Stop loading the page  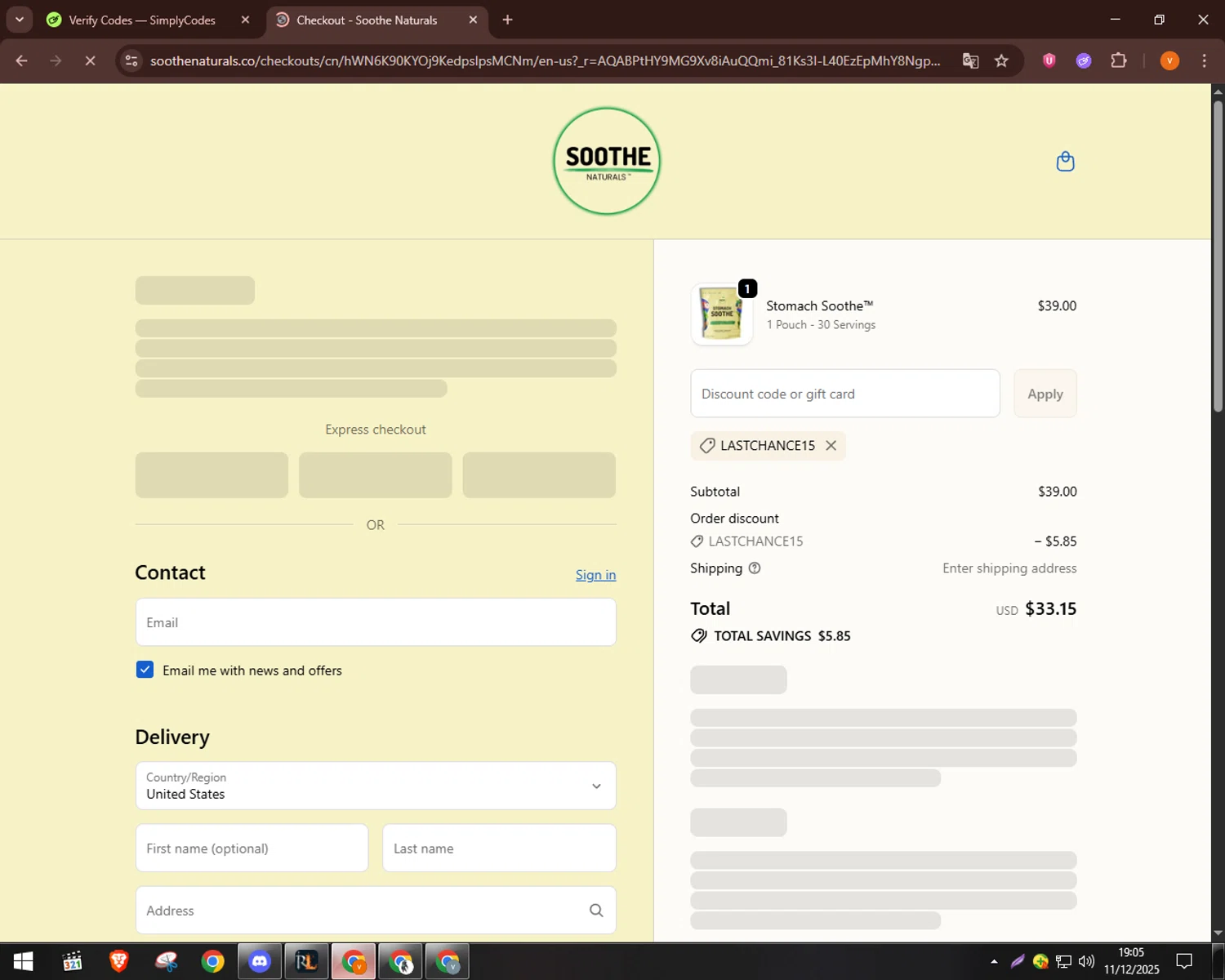click(x=90, y=60)
